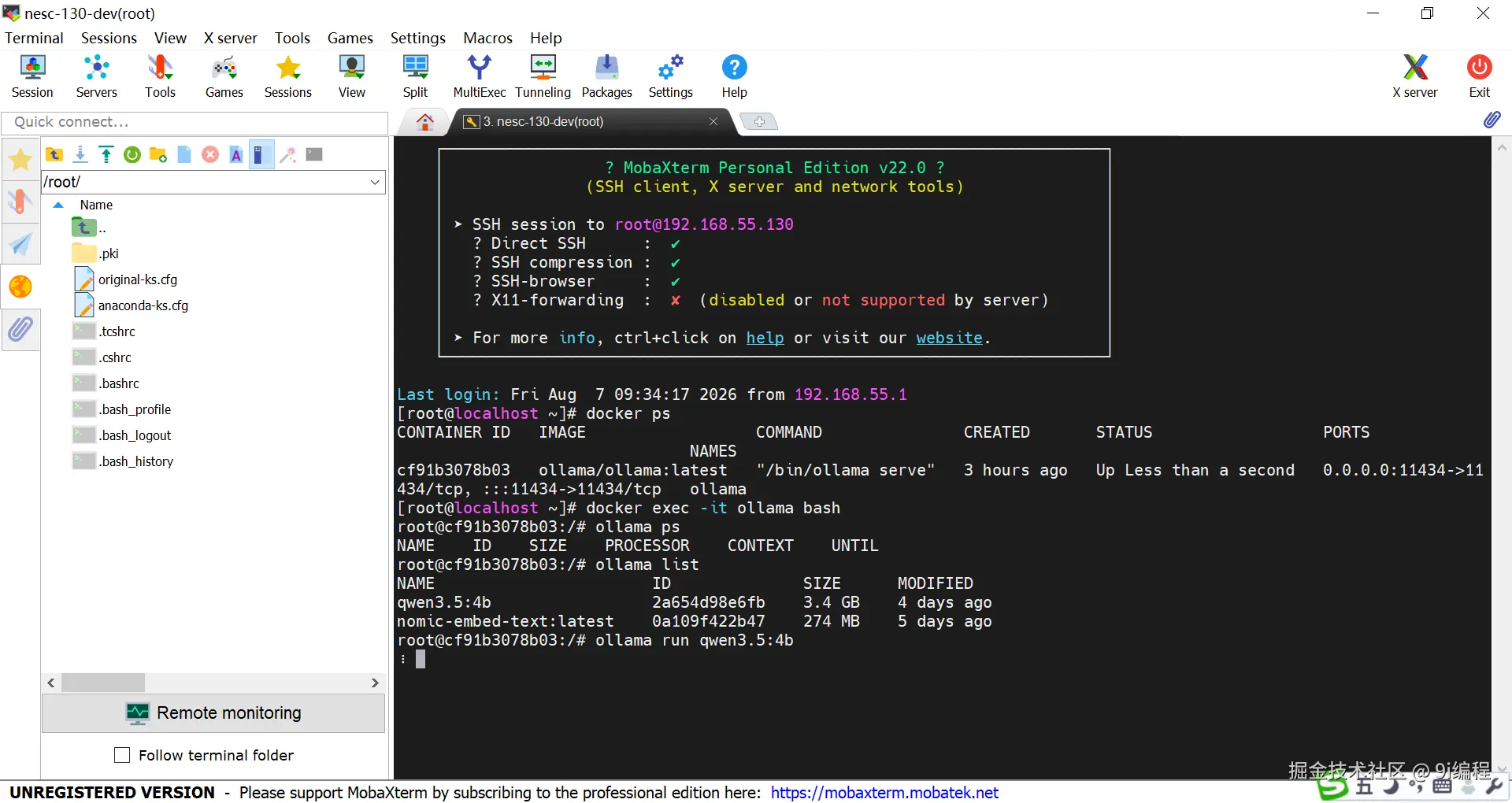Click the View toolbar icon
1512x803 pixels.
[352, 76]
